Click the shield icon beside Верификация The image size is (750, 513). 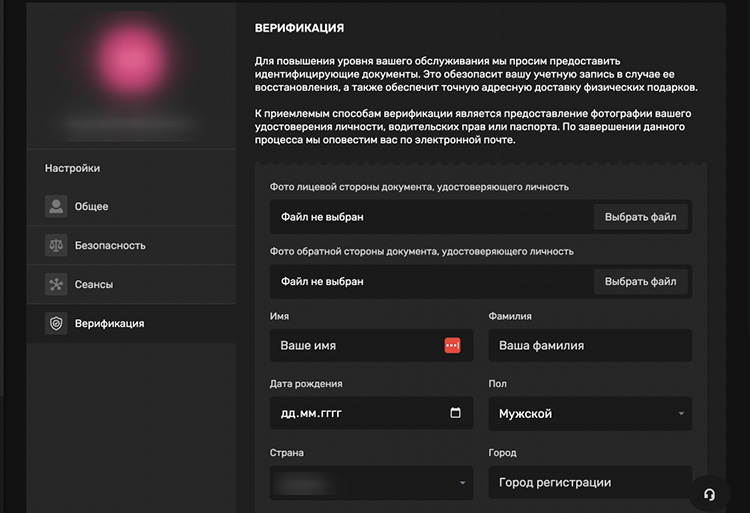[x=56, y=324]
